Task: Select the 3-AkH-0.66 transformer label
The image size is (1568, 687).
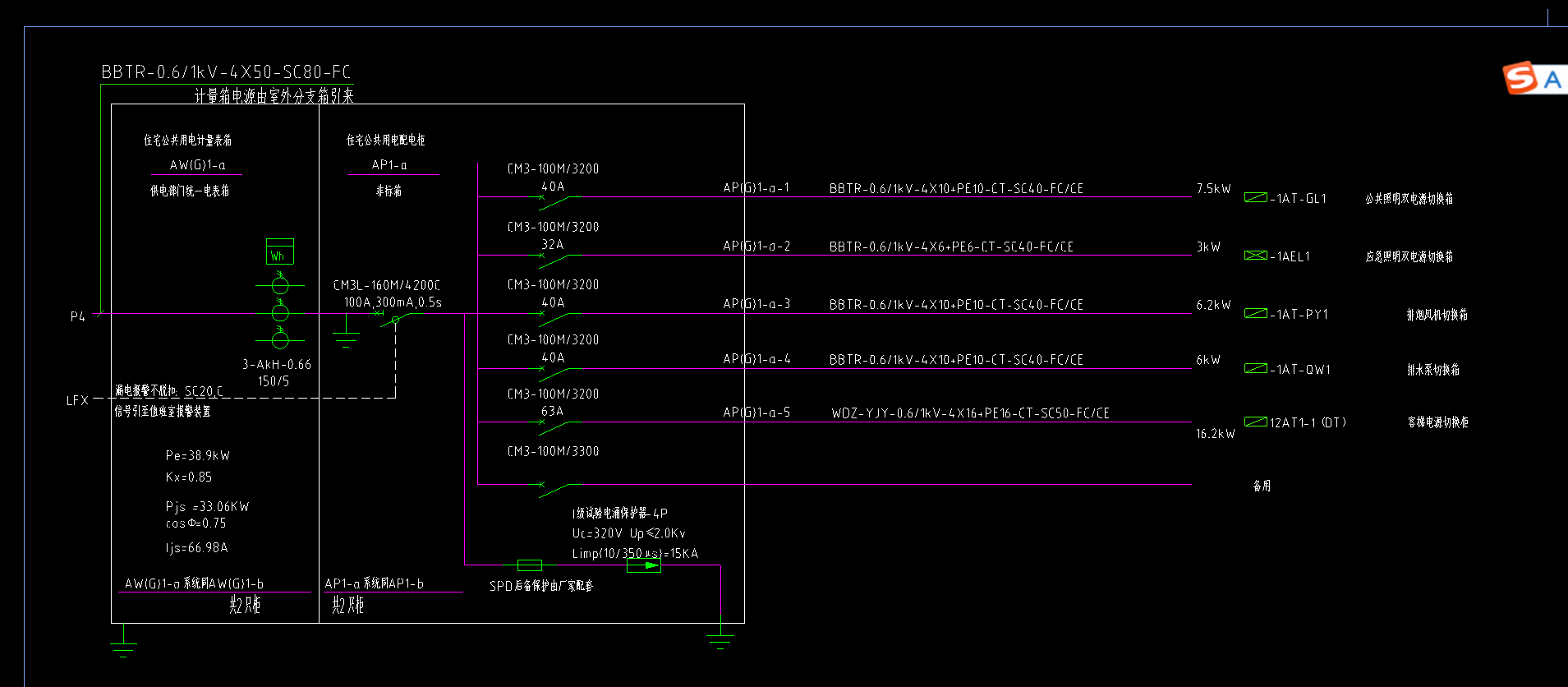Action: click(277, 364)
